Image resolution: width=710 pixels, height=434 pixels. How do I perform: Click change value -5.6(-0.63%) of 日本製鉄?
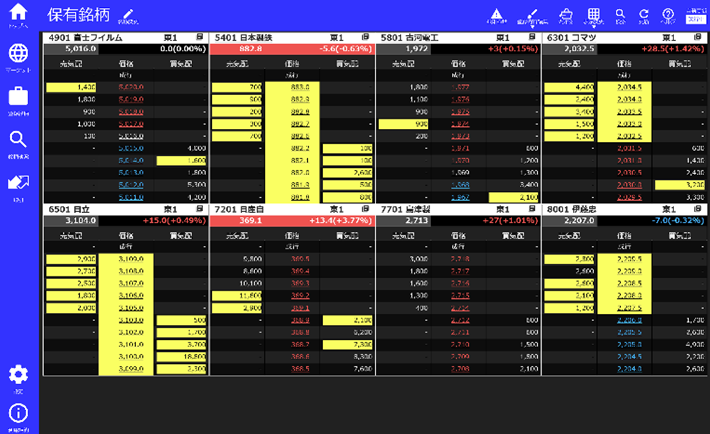(x=345, y=49)
